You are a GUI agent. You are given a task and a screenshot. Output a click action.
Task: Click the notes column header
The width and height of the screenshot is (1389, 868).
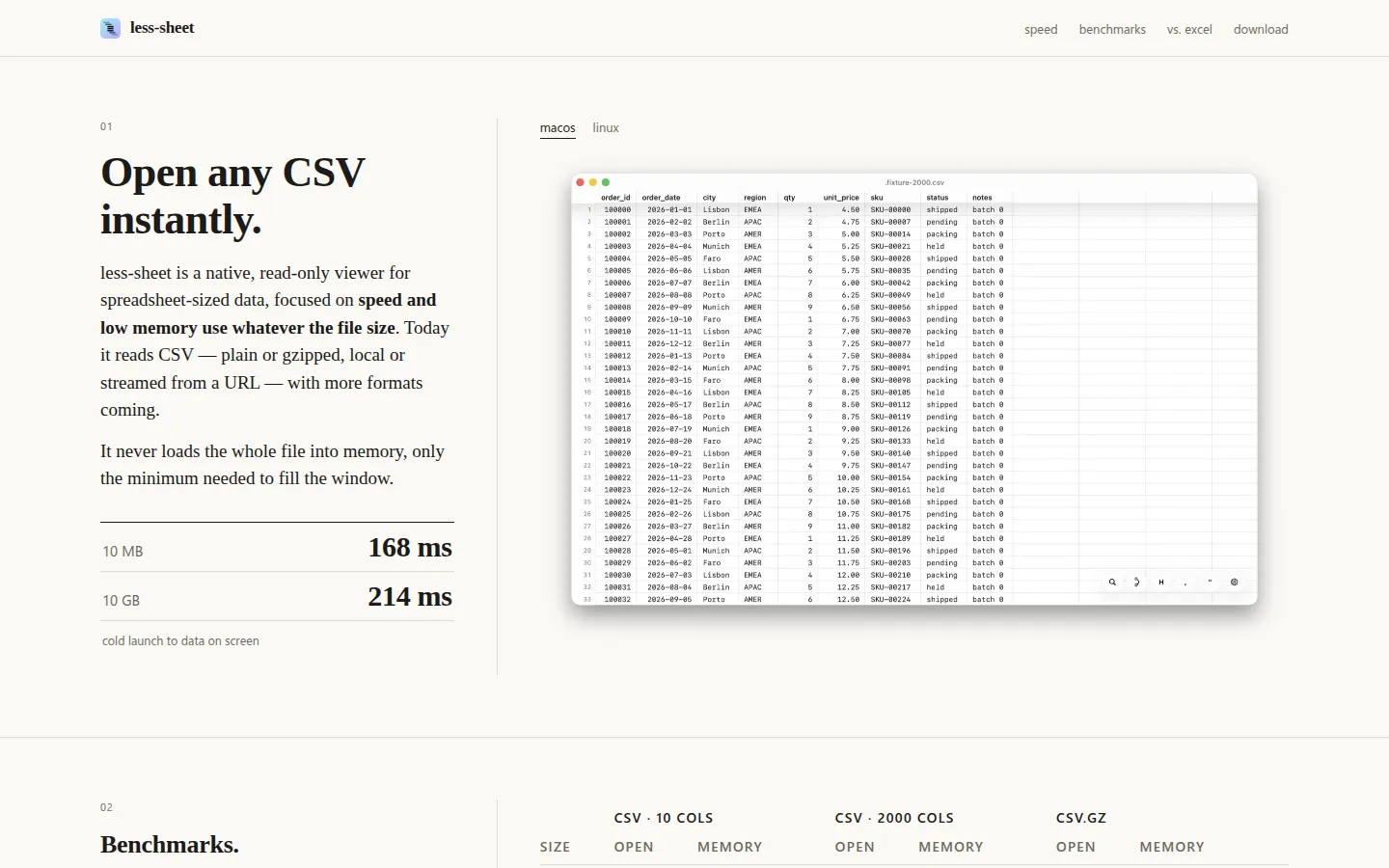pyautogui.click(x=982, y=198)
